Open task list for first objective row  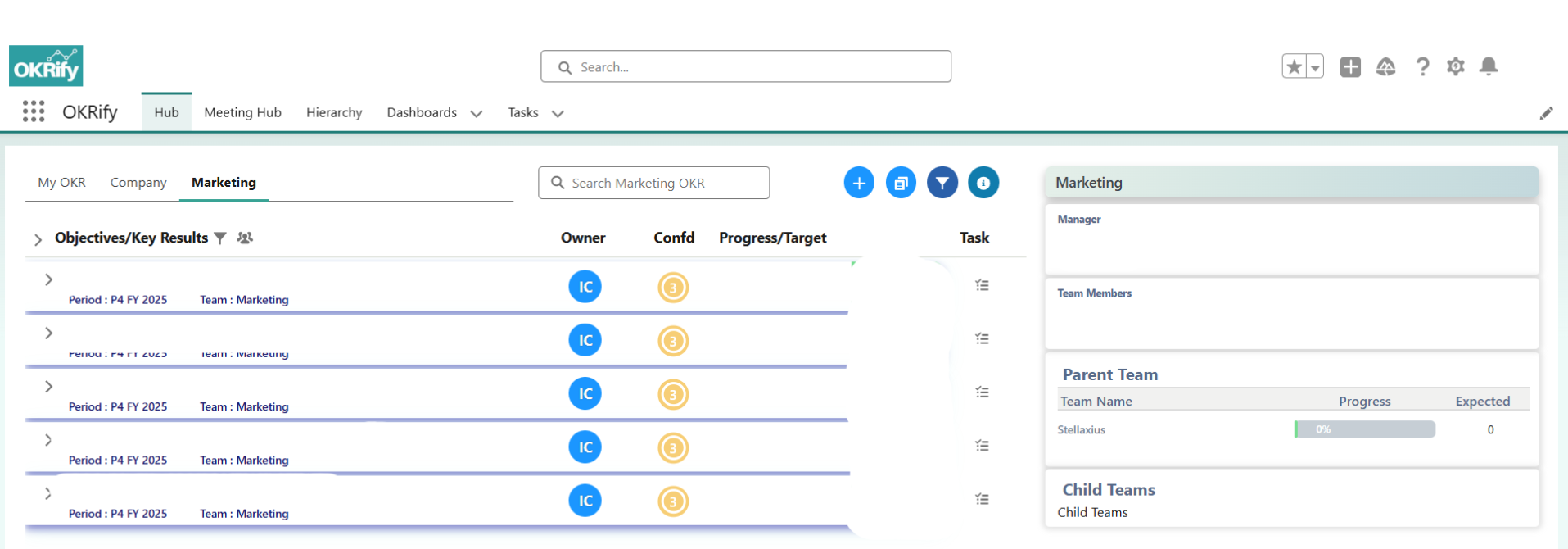coord(982,285)
